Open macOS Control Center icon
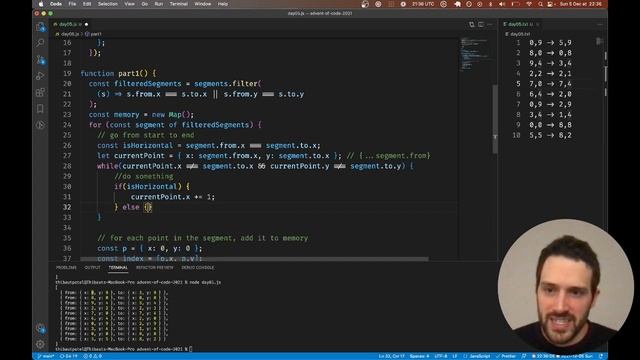The width and height of the screenshot is (640, 360). pos(550,4)
